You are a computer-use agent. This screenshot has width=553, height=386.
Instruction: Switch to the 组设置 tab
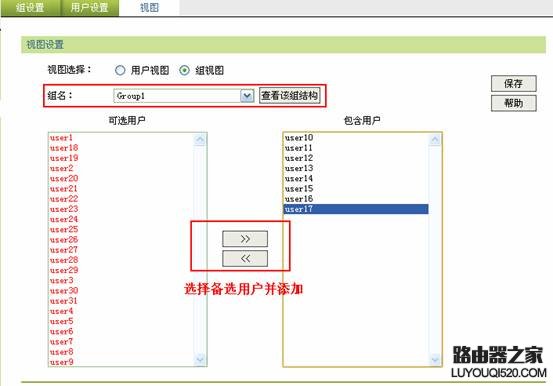(30, 8)
